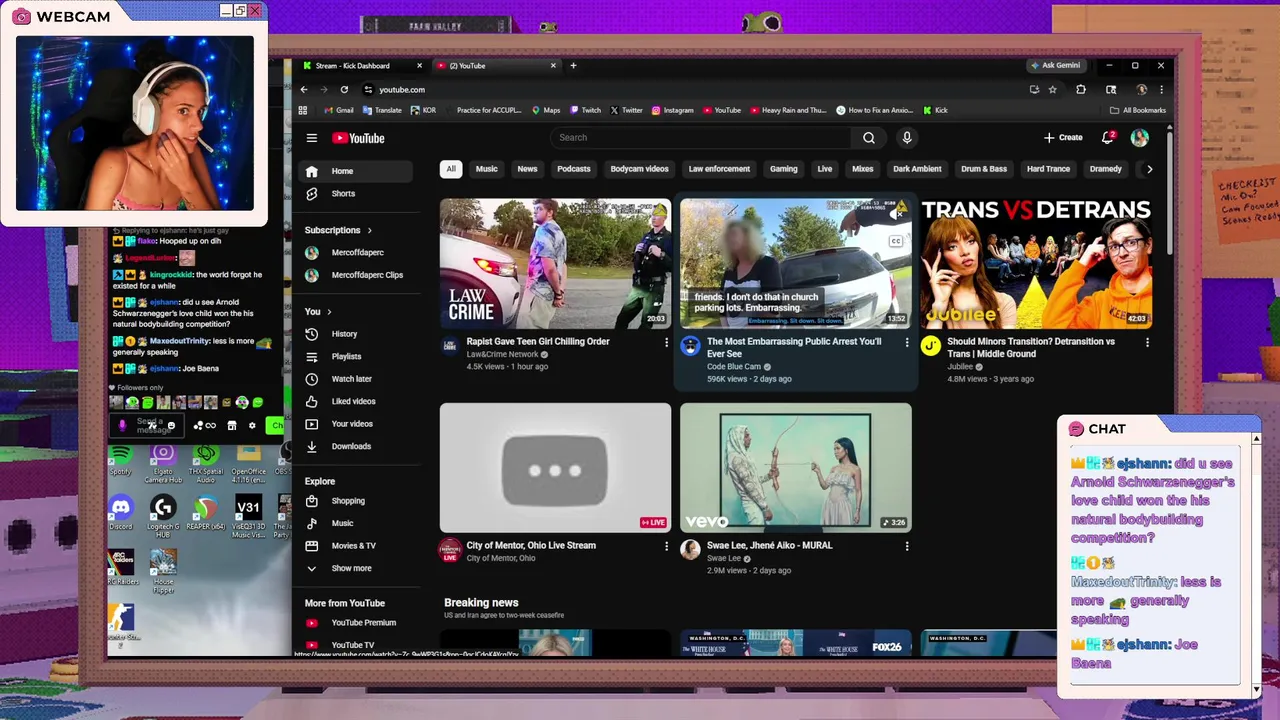Open the Chrome three-dot menu
Image resolution: width=1280 pixels, height=720 pixels.
[x=1161, y=89]
